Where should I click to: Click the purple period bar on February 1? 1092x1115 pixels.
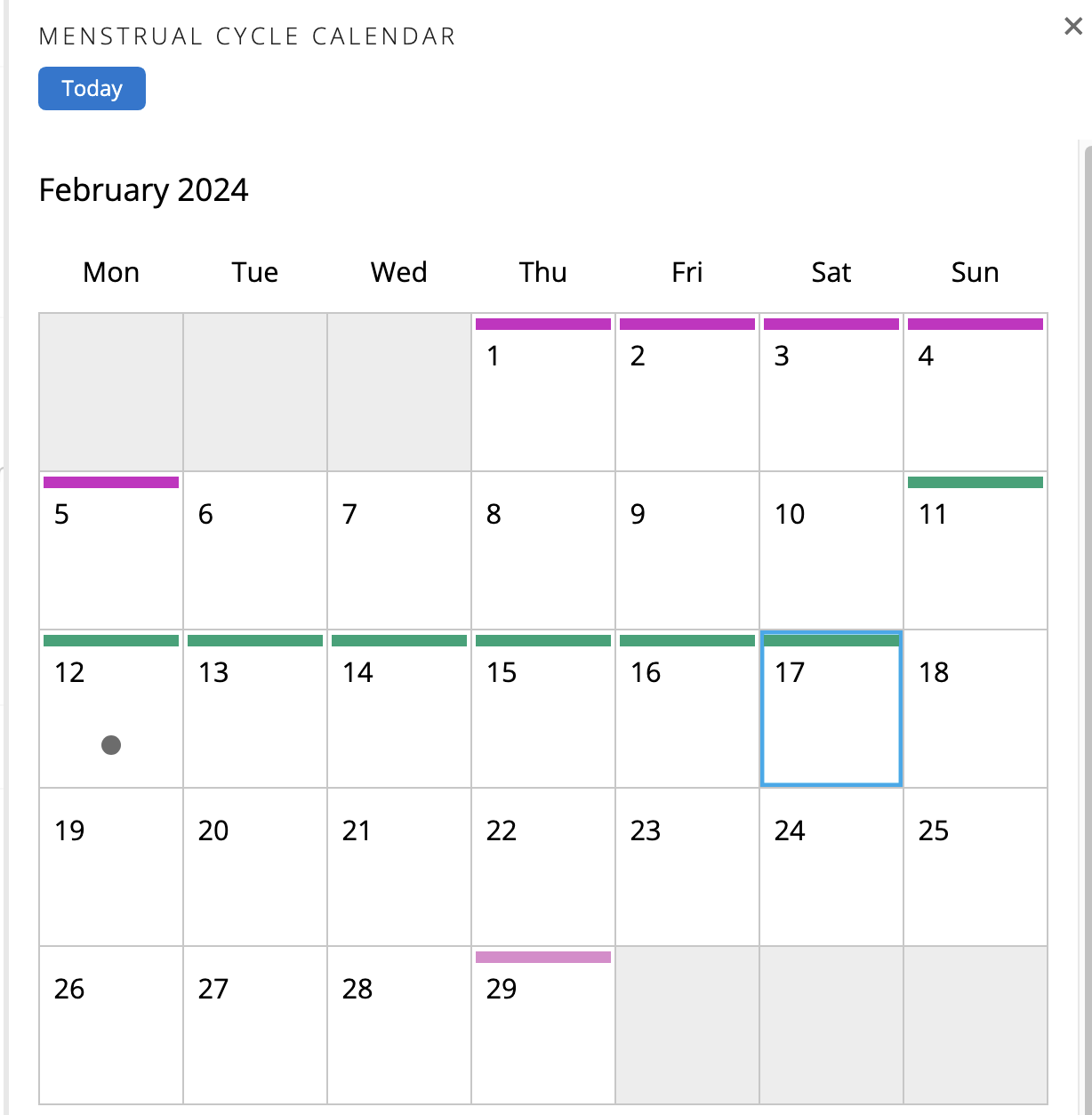[x=543, y=324]
